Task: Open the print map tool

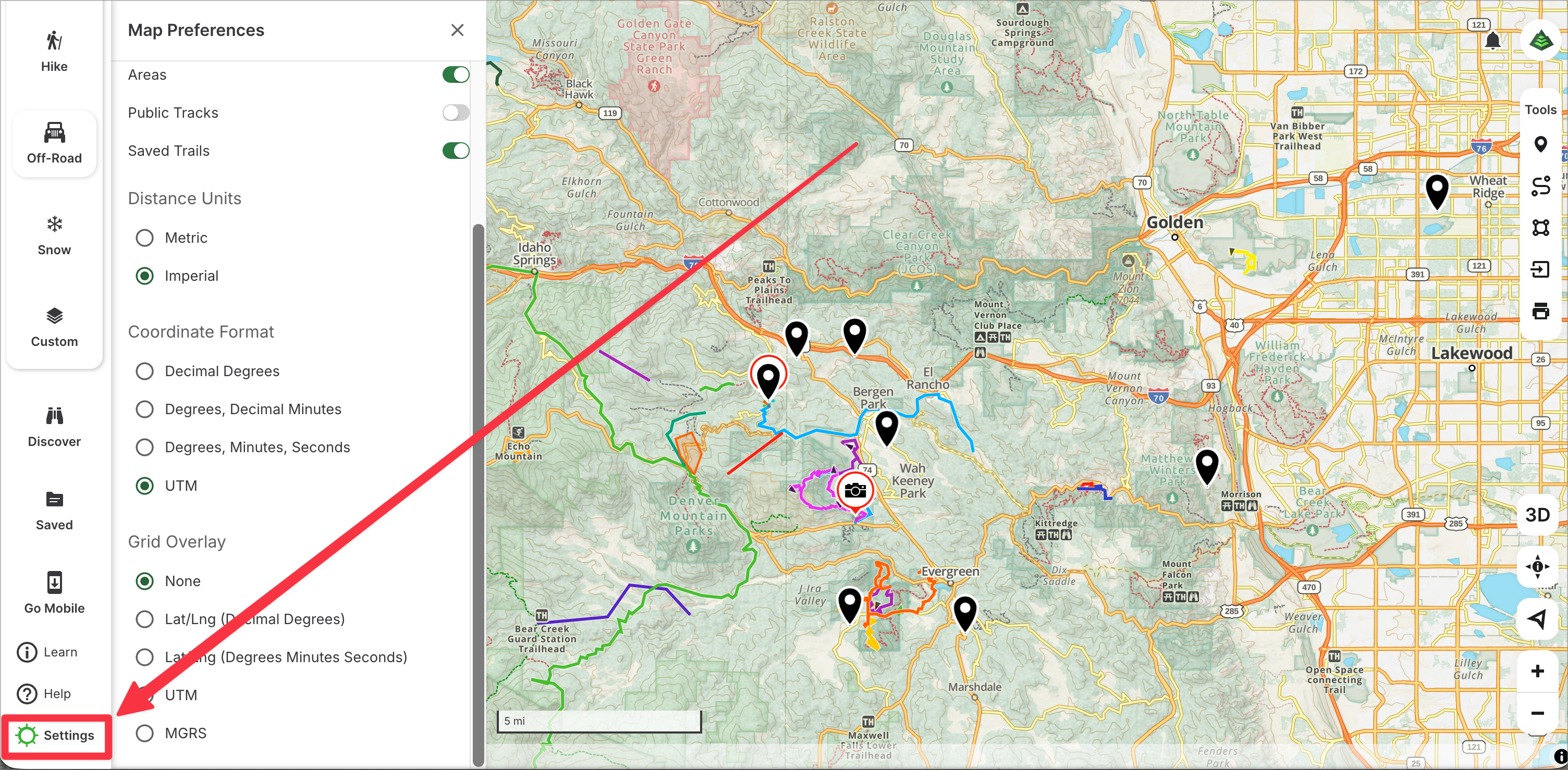Action: pyautogui.click(x=1540, y=311)
